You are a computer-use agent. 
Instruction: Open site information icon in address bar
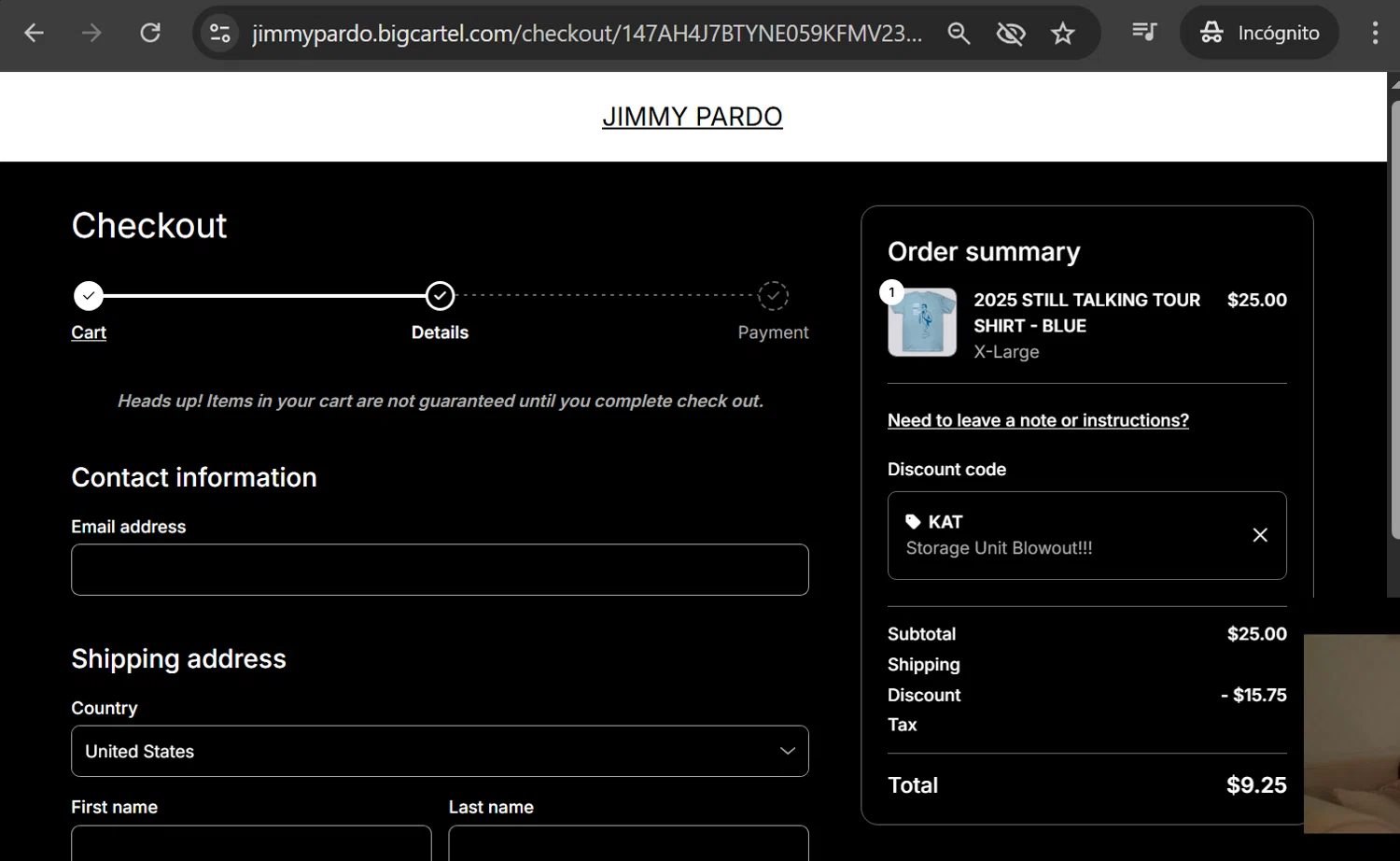220,34
